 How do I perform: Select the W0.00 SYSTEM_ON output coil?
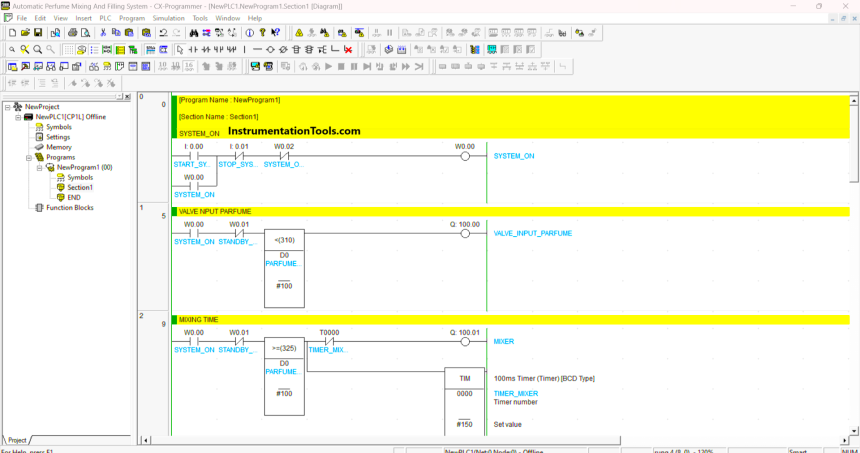tap(465, 156)
